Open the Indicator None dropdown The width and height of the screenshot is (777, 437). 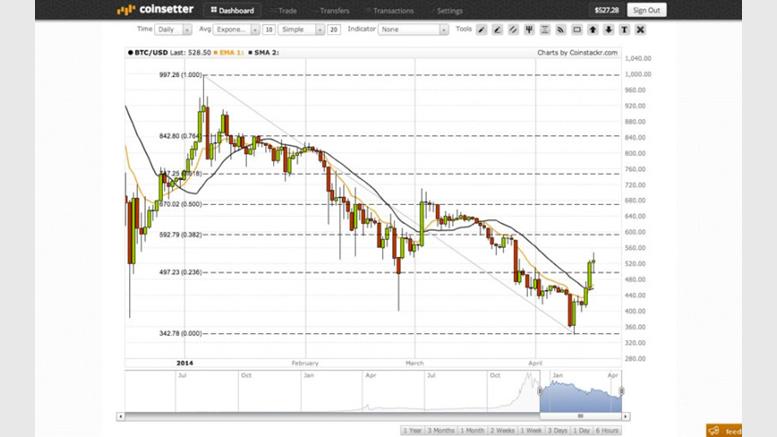pyautogui.click(x=413, y=30)
